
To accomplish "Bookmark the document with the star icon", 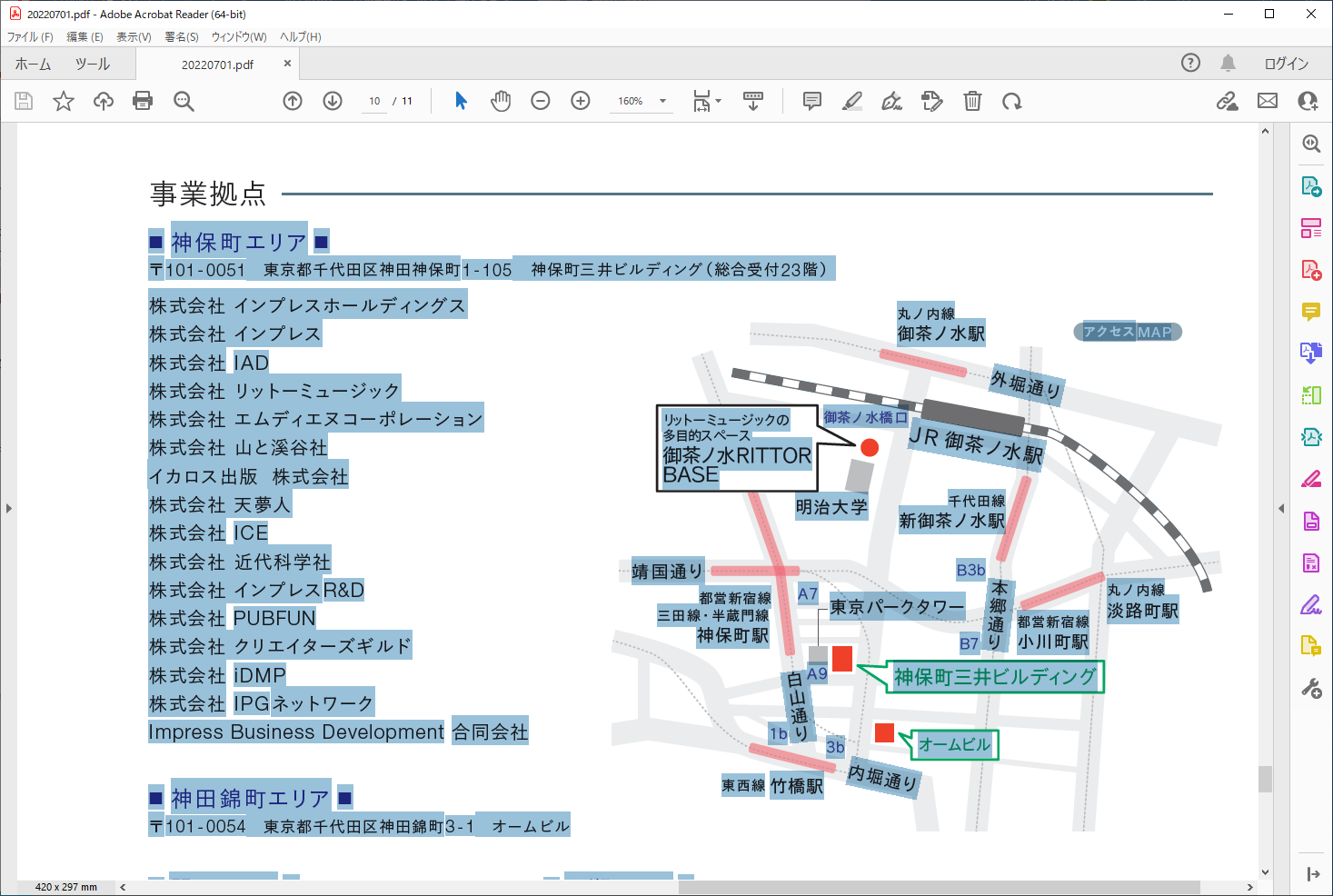I will 64,101.
